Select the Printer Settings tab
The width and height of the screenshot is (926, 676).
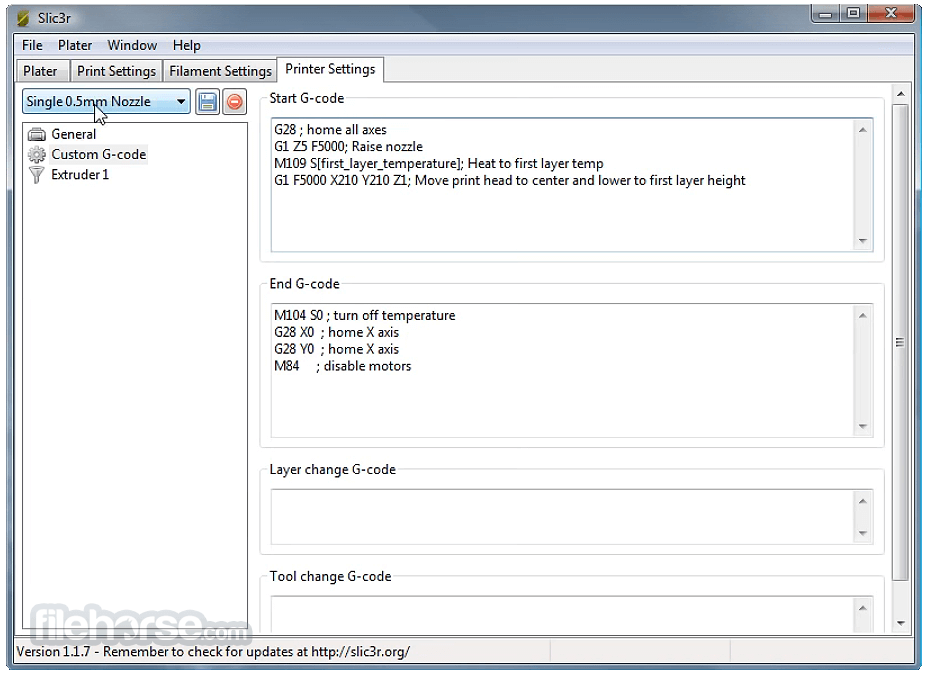click(x=330, y=70)
